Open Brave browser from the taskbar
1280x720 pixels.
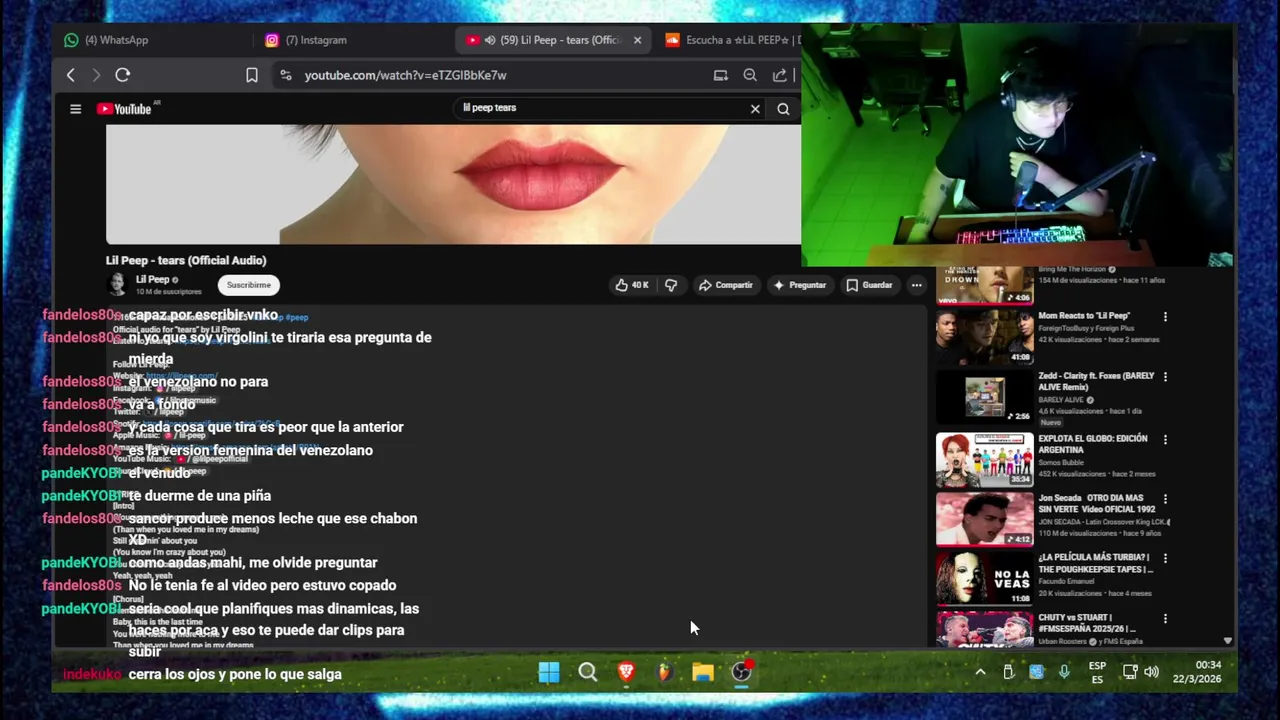pyautogui.click(x=626, y=672)
